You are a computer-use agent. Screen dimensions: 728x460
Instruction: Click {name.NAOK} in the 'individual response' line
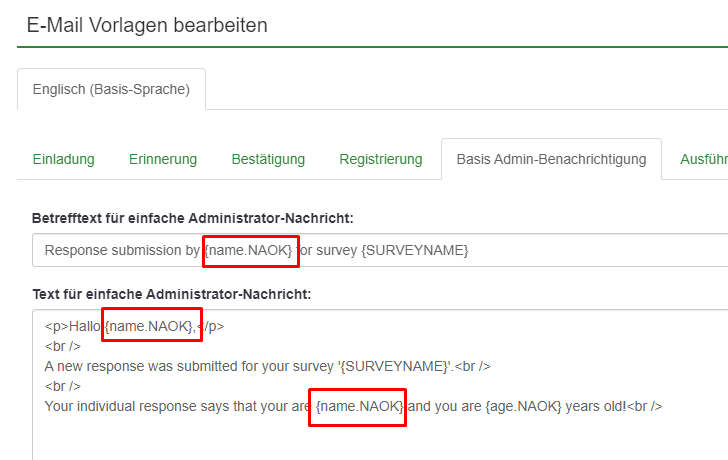pyautogui.click(x=358, y=406)
